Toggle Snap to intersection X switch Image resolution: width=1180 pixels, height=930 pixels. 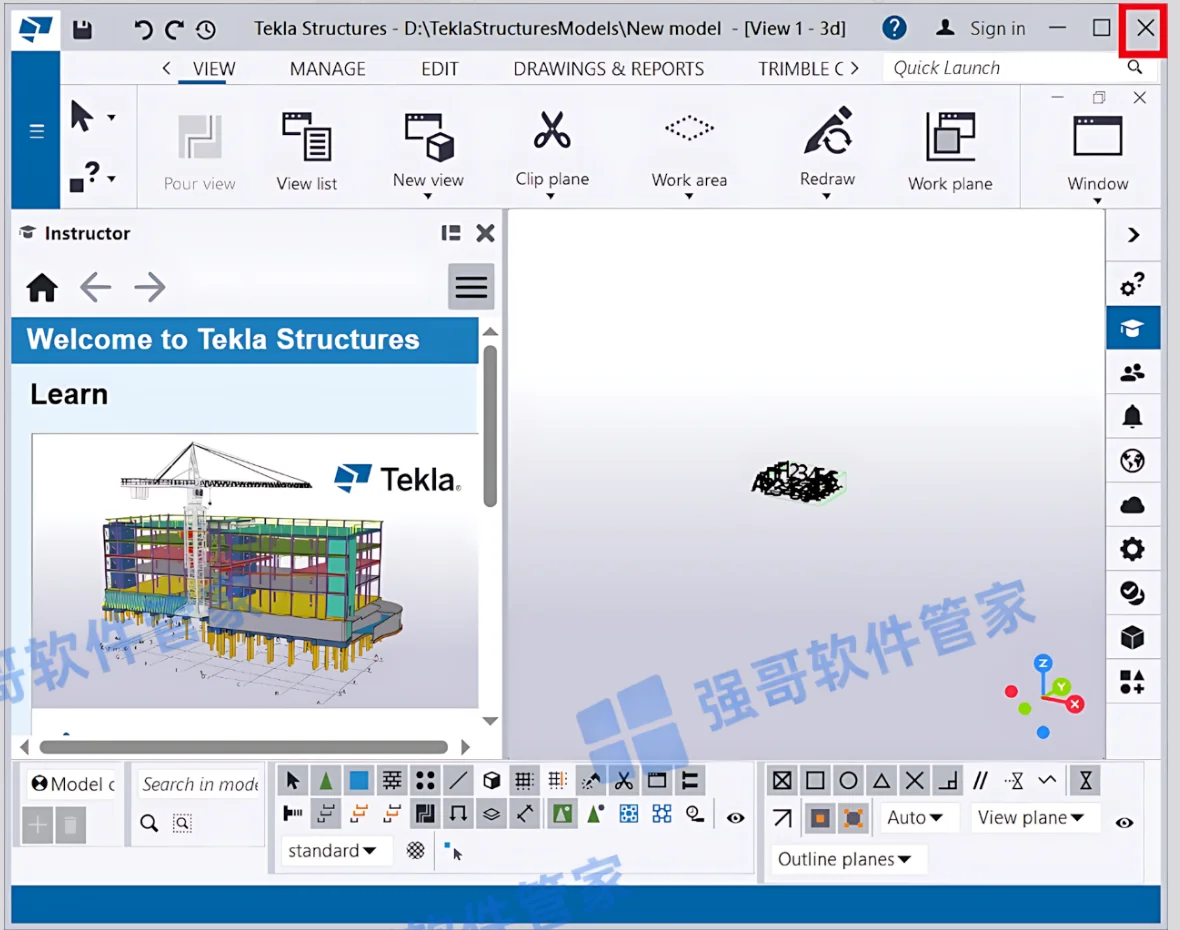(914, 781)
